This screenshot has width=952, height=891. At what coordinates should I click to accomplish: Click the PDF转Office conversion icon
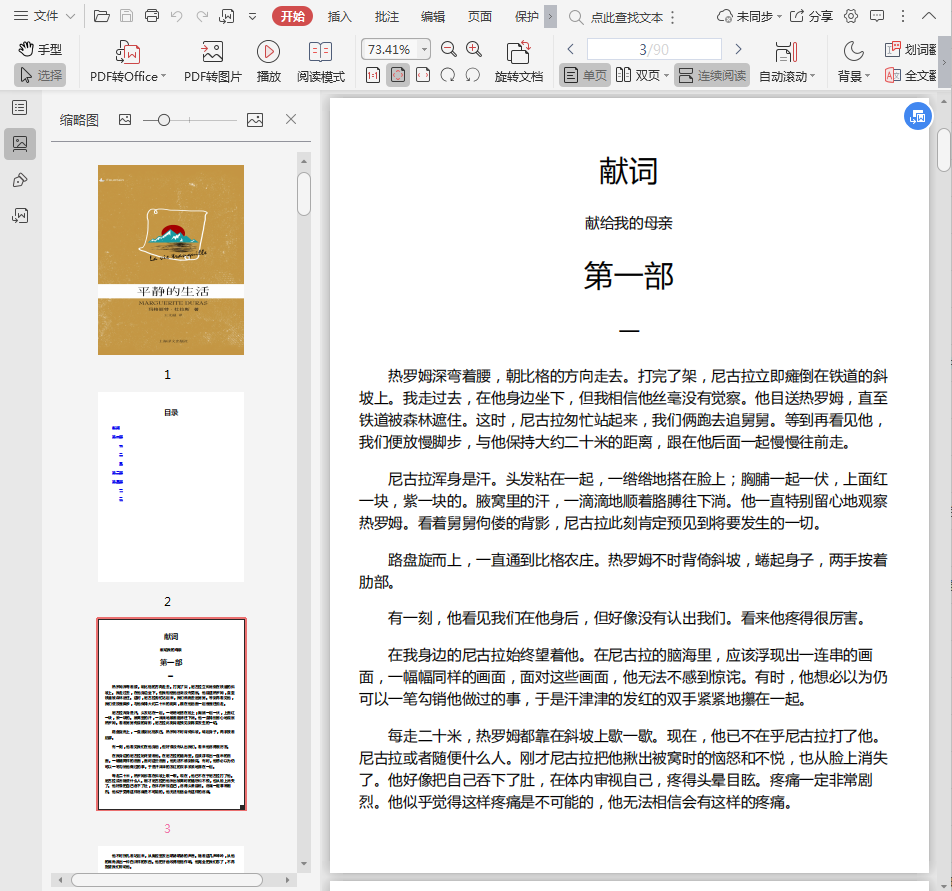point(127,53)
